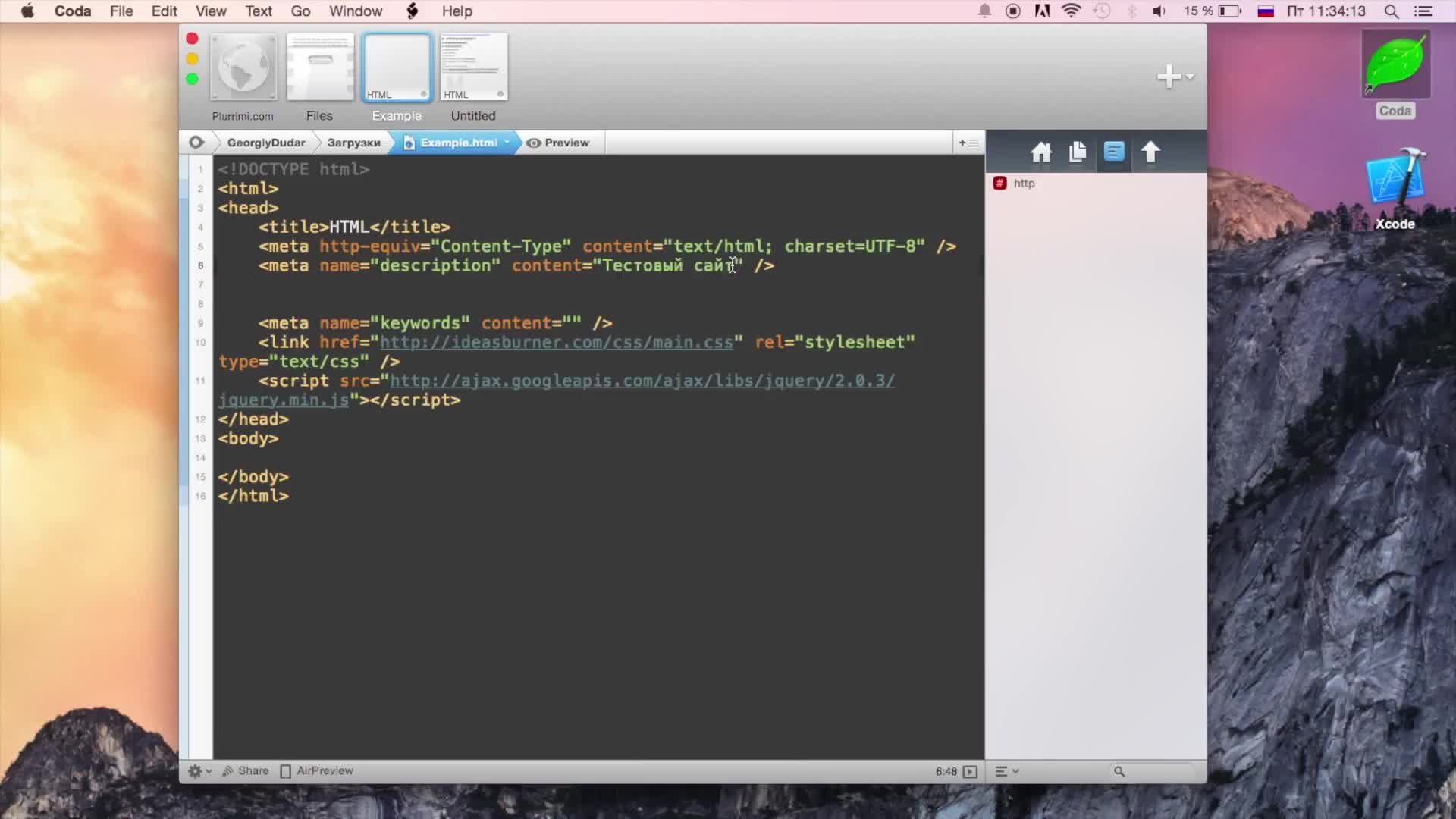Screen dimensions: 1456x819
Task: Select GeorgiyDudar in the path bar
Action: tap(266, 143)
